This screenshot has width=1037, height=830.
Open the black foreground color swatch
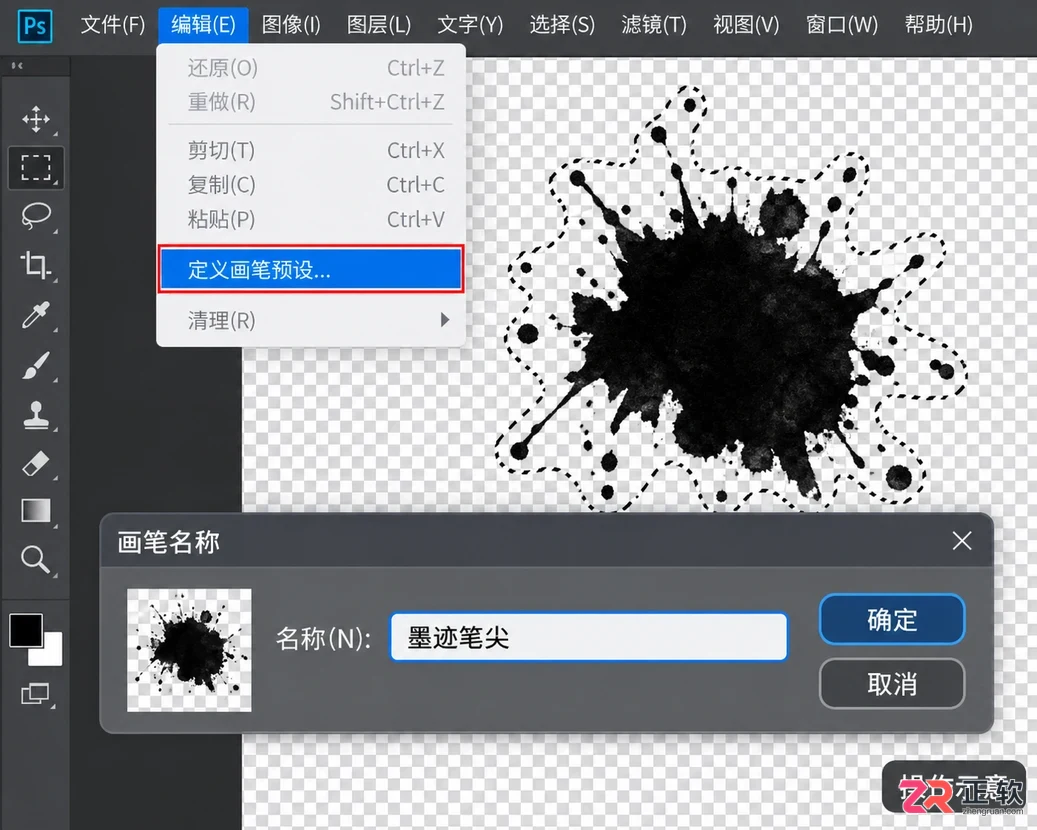26,630
